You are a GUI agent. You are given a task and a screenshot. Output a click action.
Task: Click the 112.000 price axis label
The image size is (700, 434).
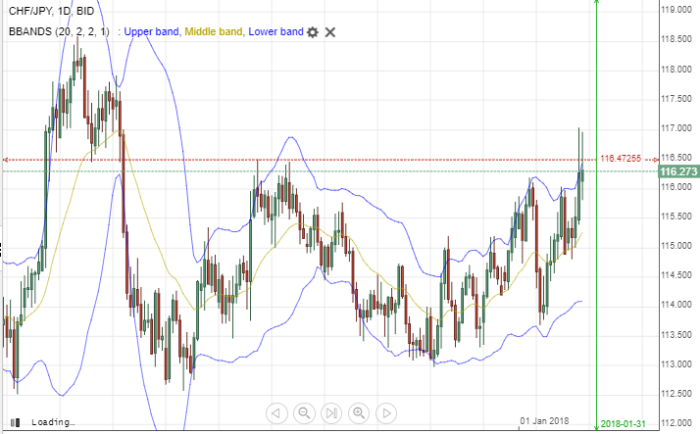point(676,422)
